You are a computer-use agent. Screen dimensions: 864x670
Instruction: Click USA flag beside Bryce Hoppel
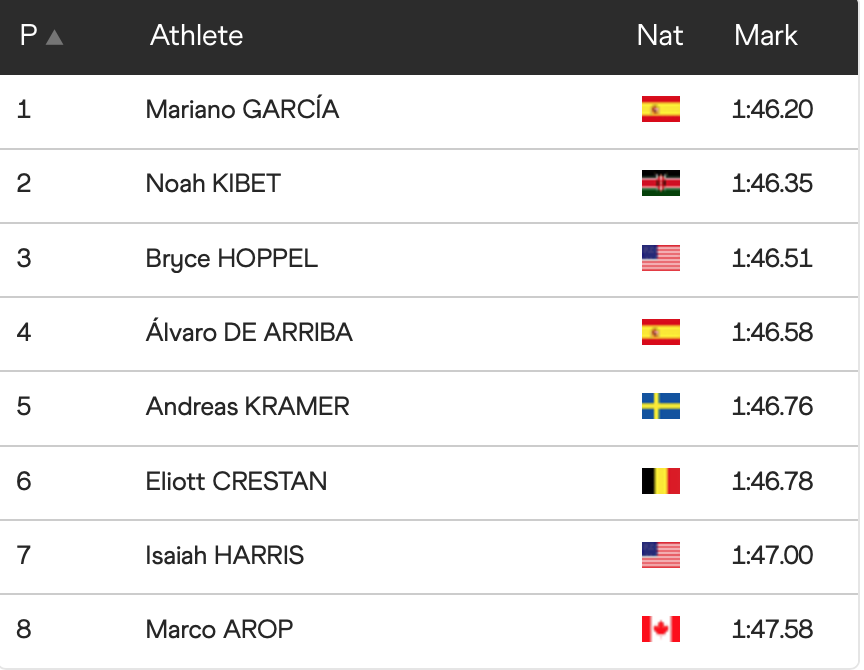(660, 258)
